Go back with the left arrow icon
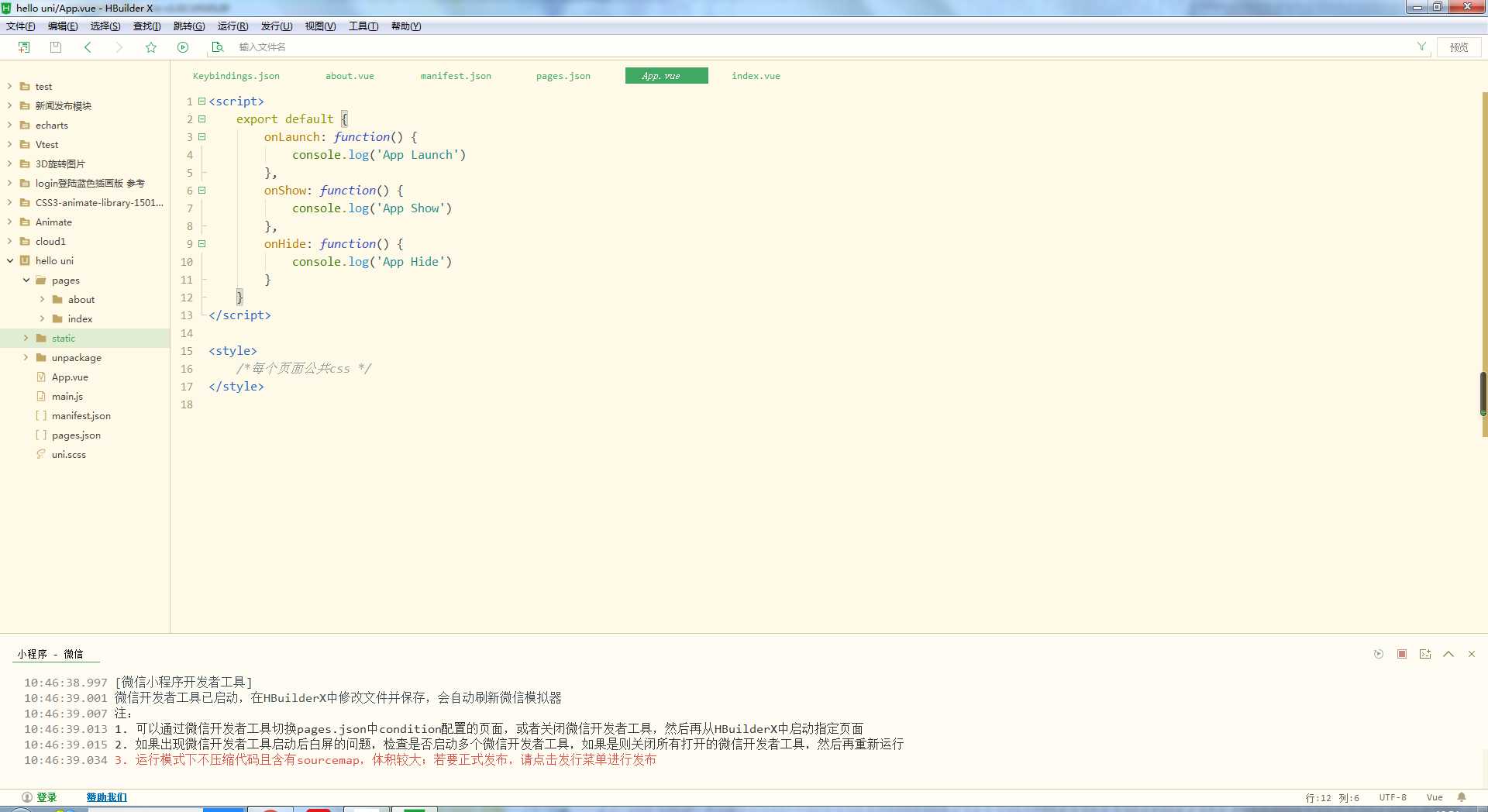The image size is (1488, 812). tap(88, 47)
